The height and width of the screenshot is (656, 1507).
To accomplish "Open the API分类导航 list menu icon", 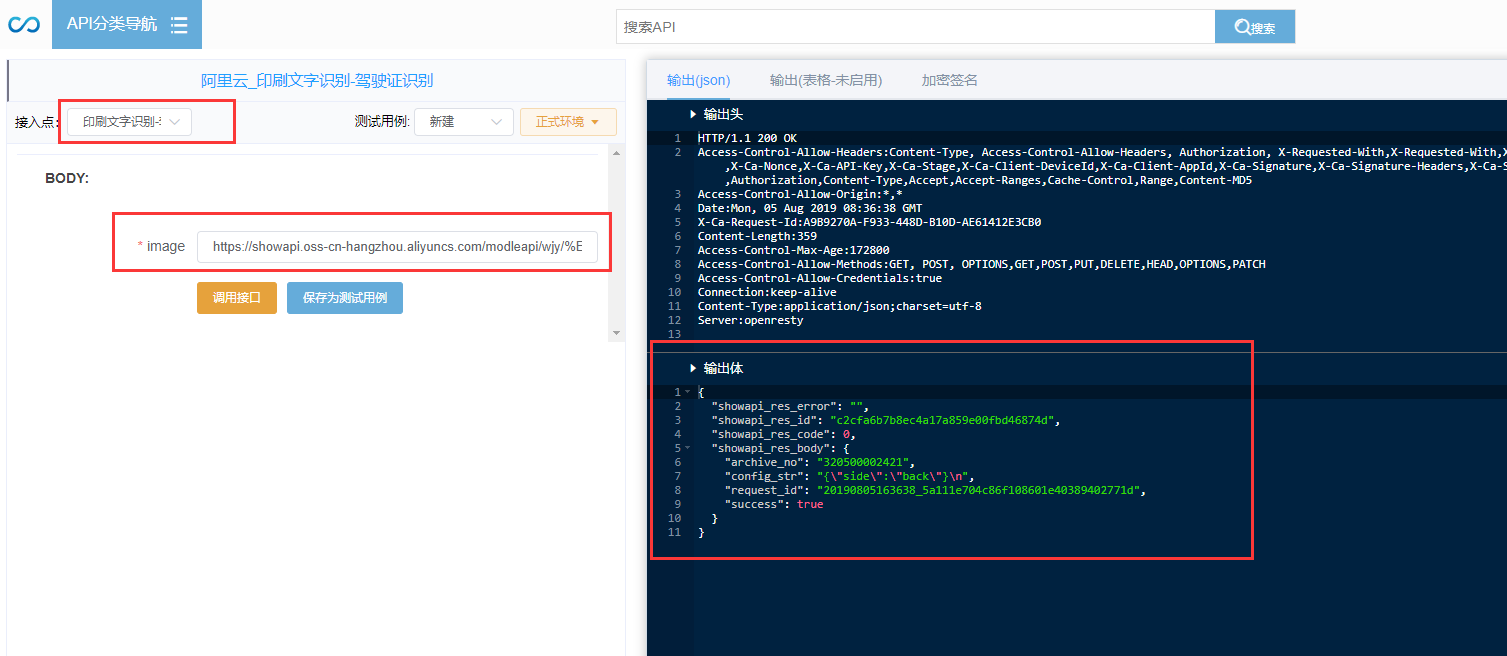I will [x=179, y=25].
